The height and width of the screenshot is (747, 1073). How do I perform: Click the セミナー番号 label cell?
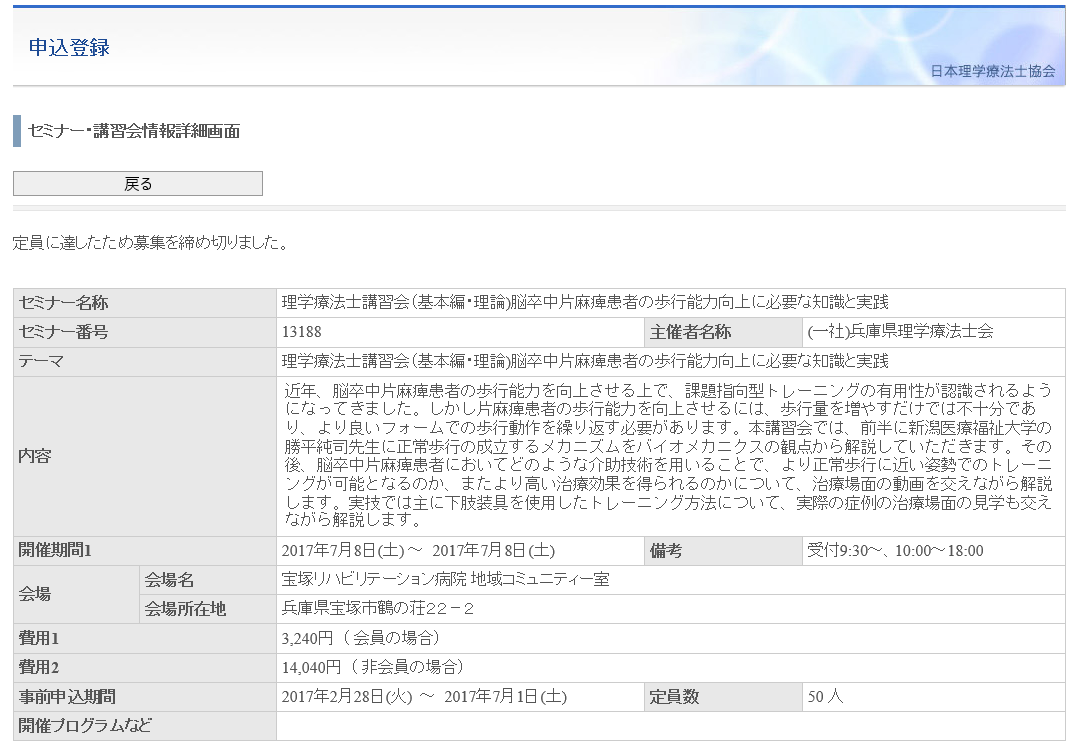coord(145,332)
